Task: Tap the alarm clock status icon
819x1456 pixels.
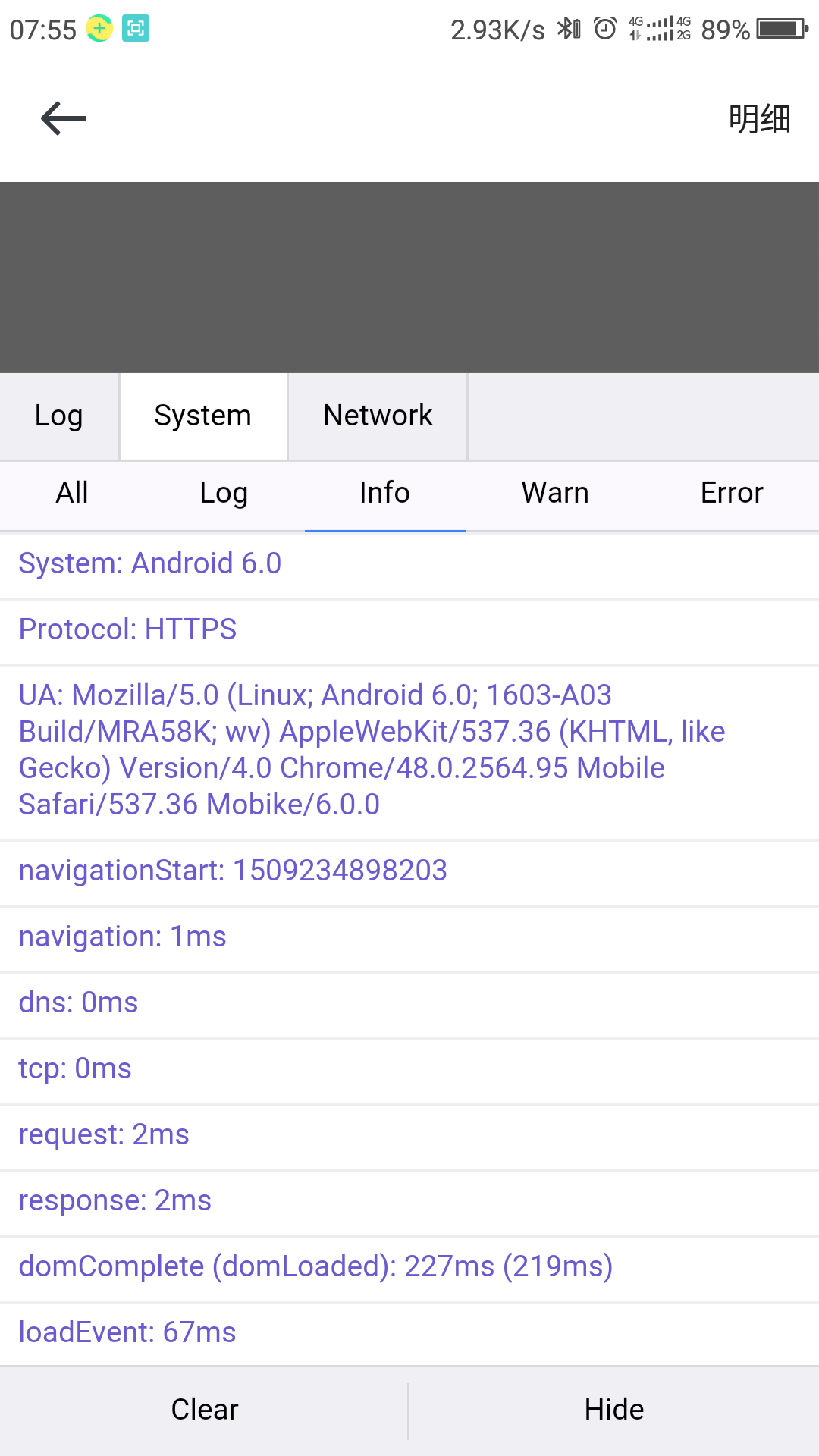Action: click(604, 29)
